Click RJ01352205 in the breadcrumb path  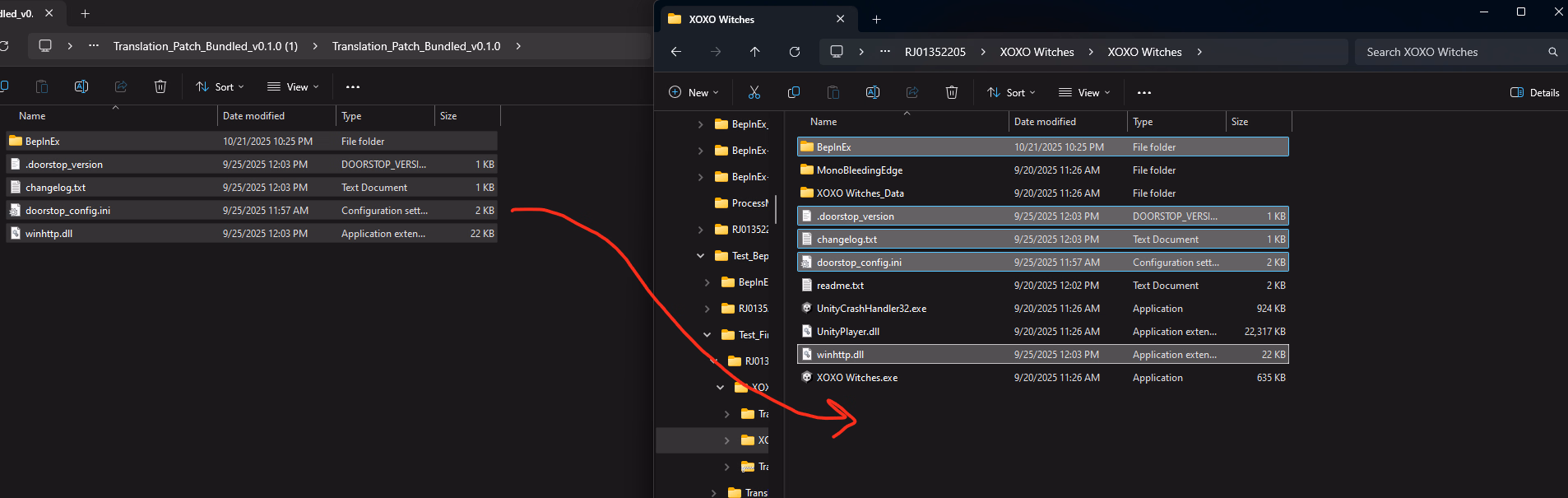[935, 52]
